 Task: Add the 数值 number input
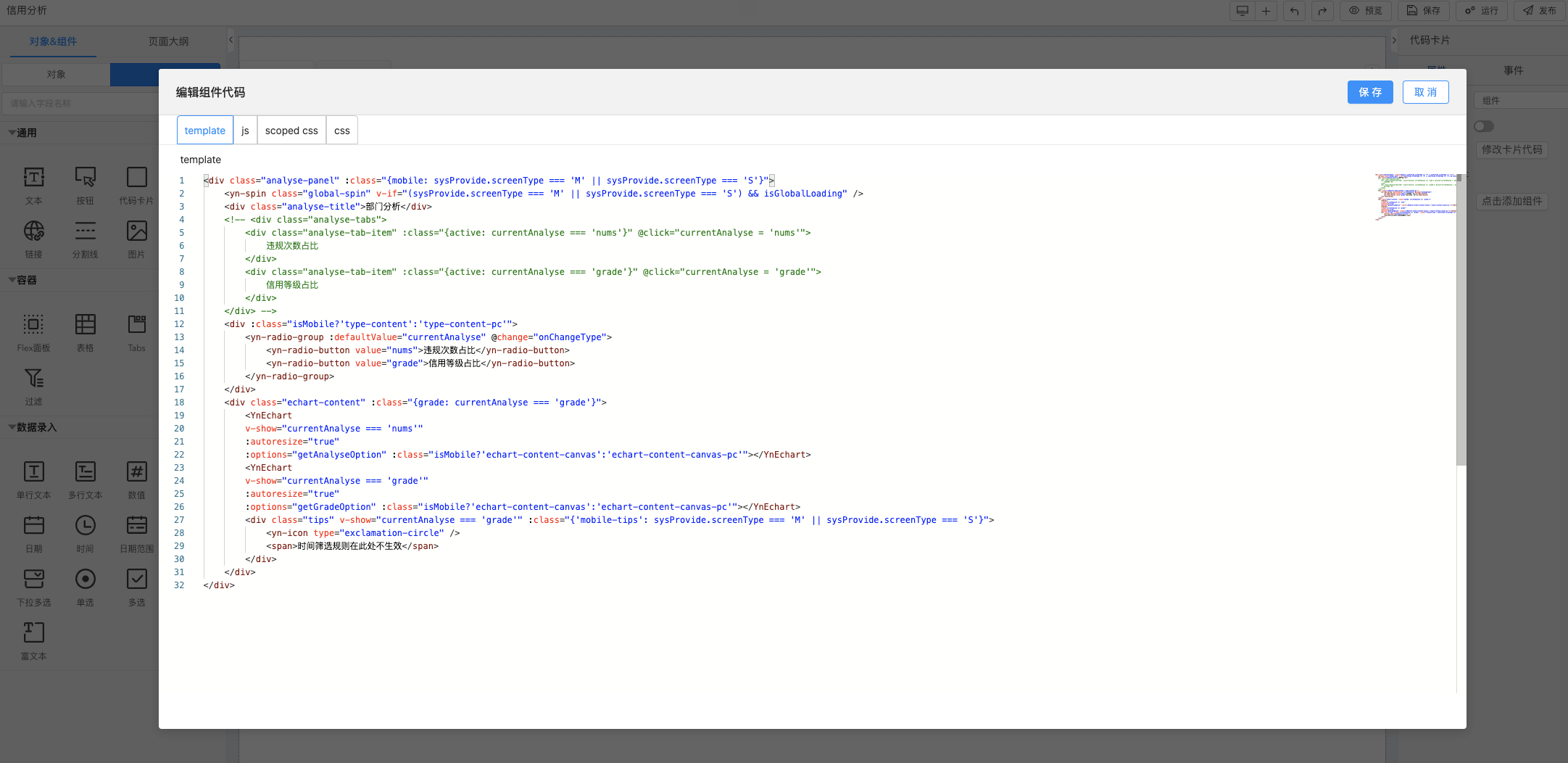click(136, 480)
